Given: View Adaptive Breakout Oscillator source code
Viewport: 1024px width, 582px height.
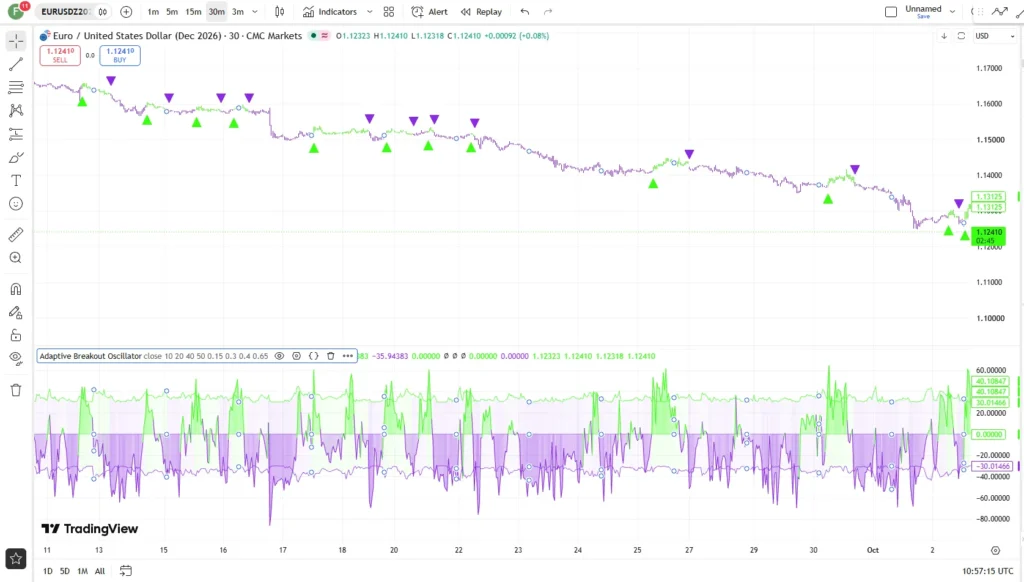Looking at the screenshot, I should tap(313, 356).
